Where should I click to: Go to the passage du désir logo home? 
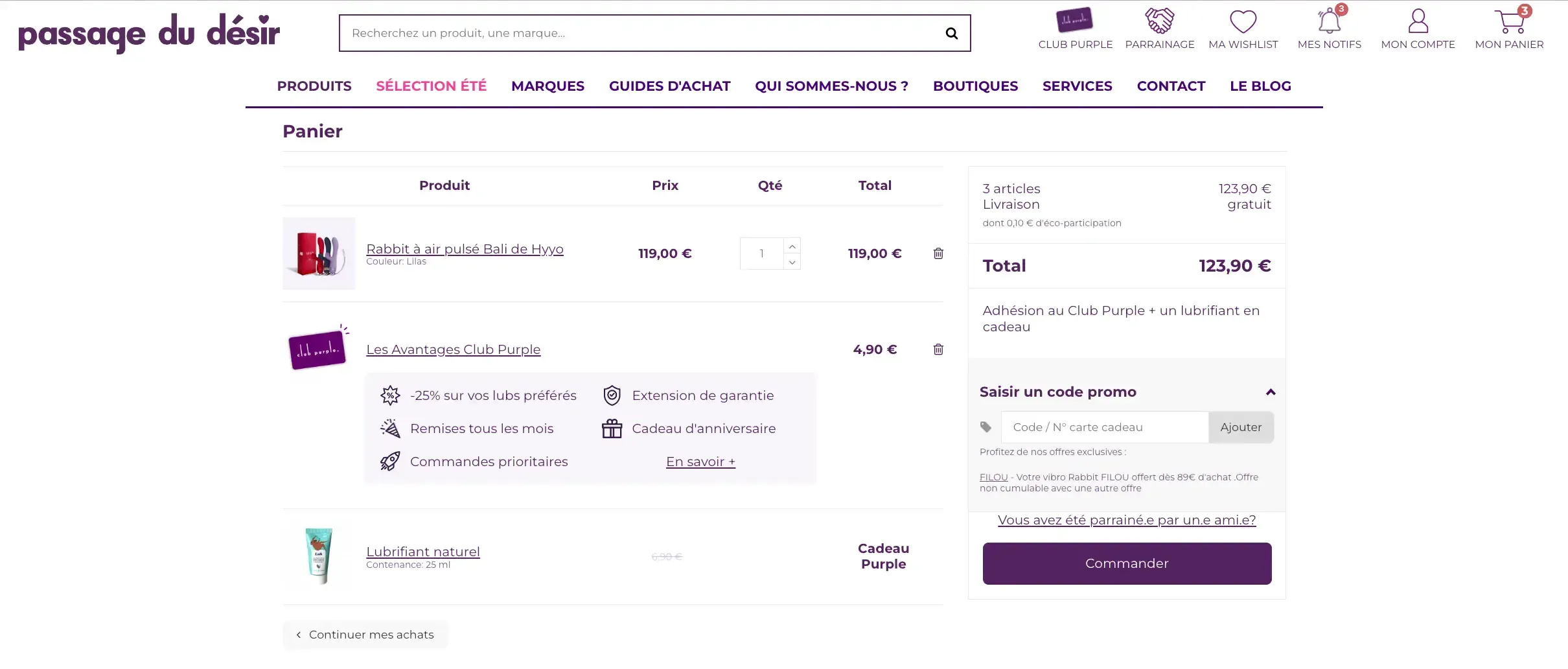[x=149, y=32]
